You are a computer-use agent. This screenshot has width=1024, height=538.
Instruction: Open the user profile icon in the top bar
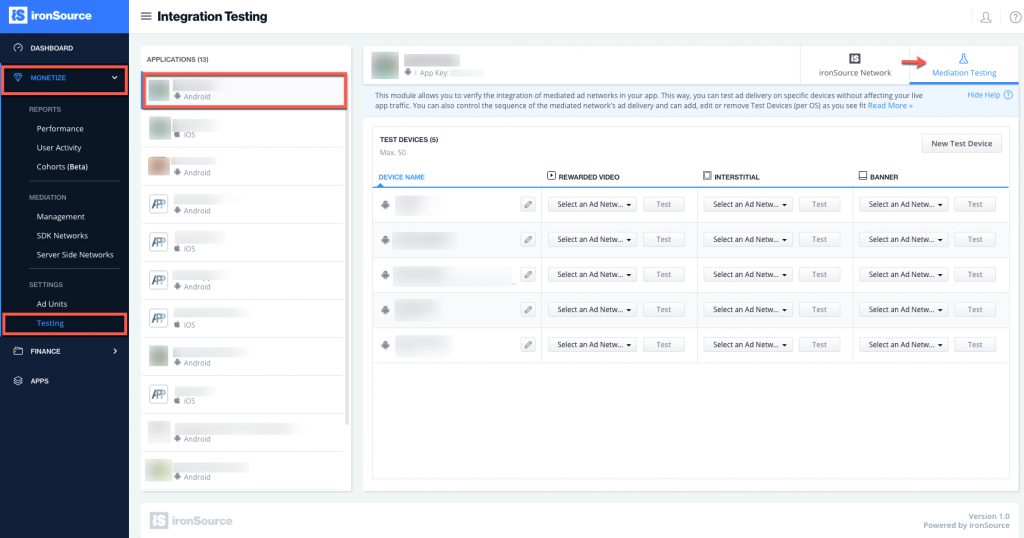click(x=985, y=17)
